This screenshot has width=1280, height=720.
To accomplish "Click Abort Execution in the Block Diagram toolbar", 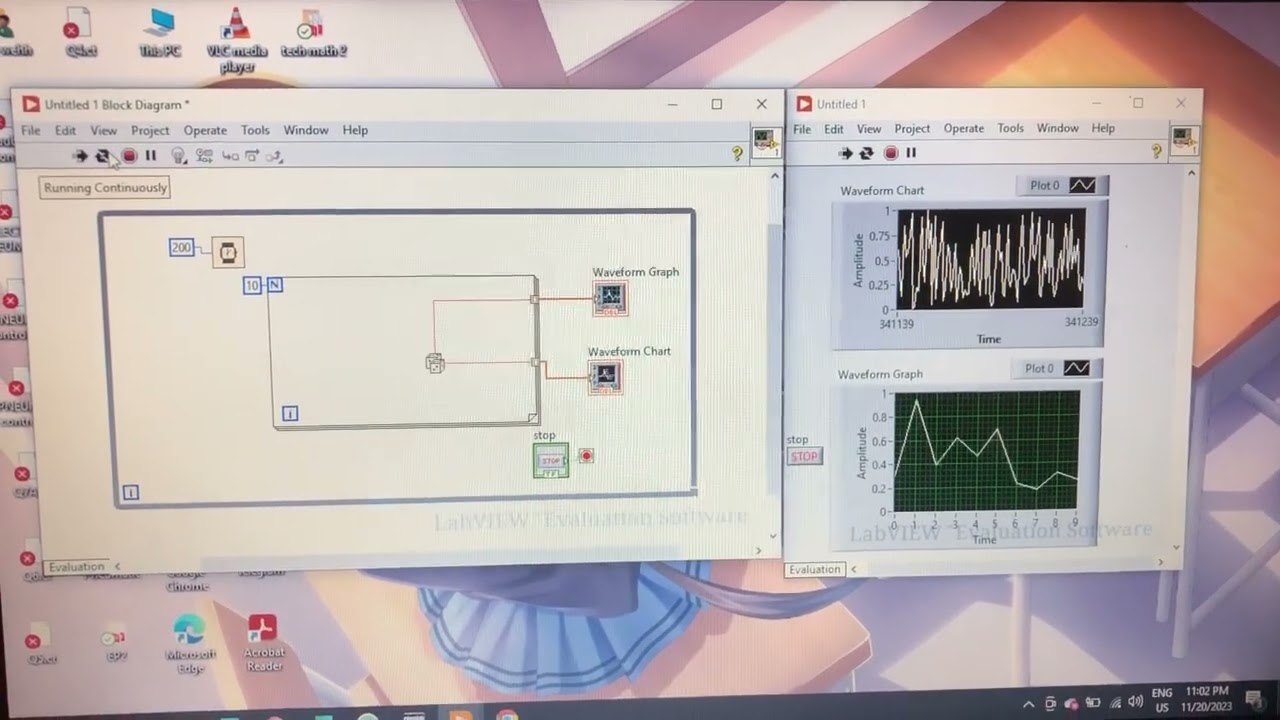I will [129, 155].
